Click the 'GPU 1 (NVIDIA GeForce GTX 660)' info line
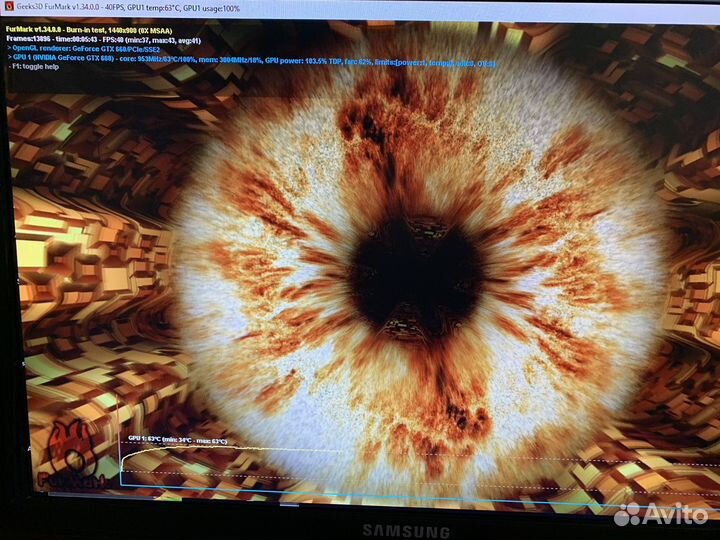This screenshot has height=540, width=720. click(x=252, y=60)
